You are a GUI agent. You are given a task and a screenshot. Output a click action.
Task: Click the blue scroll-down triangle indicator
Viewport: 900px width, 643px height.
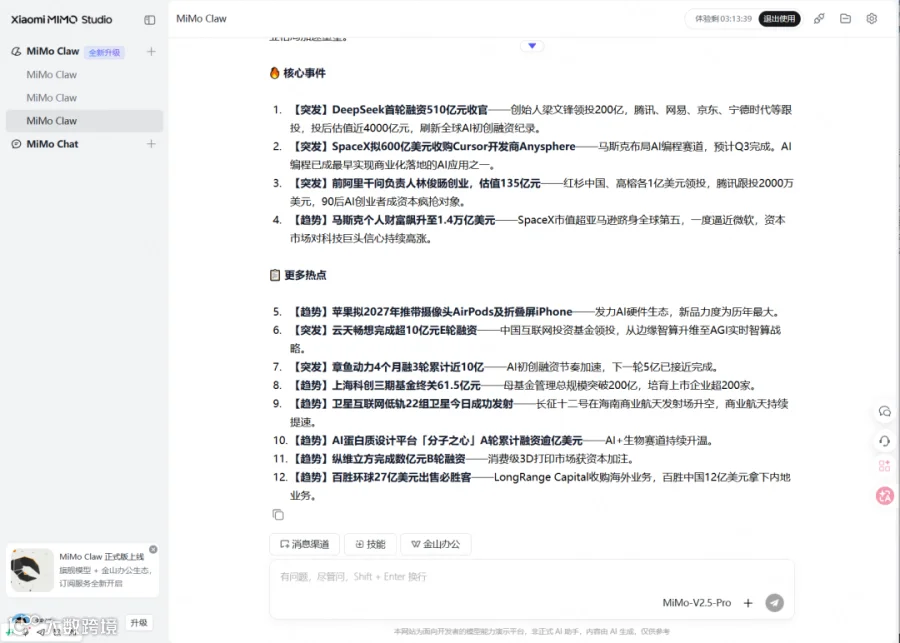532,46
